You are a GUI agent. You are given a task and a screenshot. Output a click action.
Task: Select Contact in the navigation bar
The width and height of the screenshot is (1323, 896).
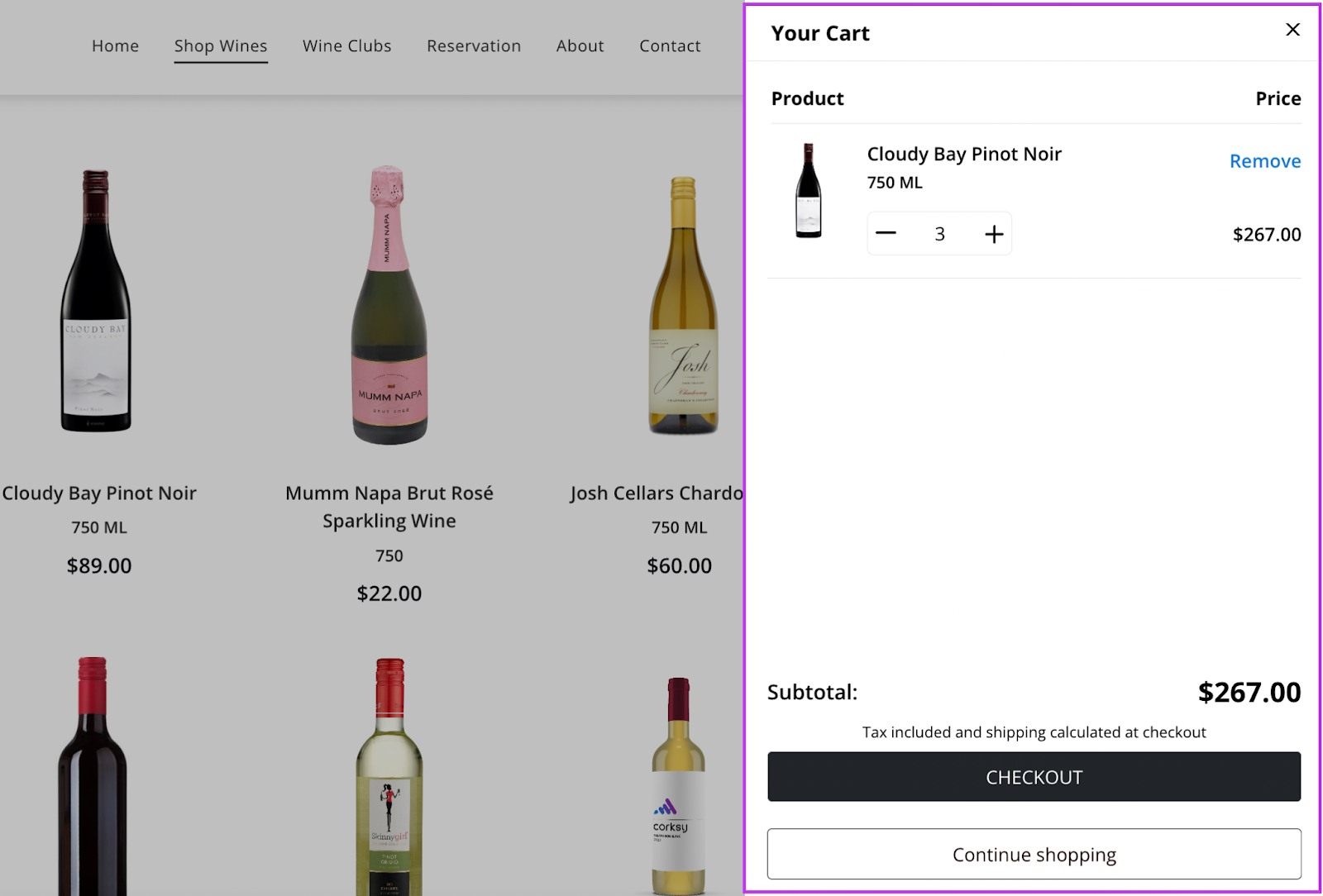coord(670,46)
